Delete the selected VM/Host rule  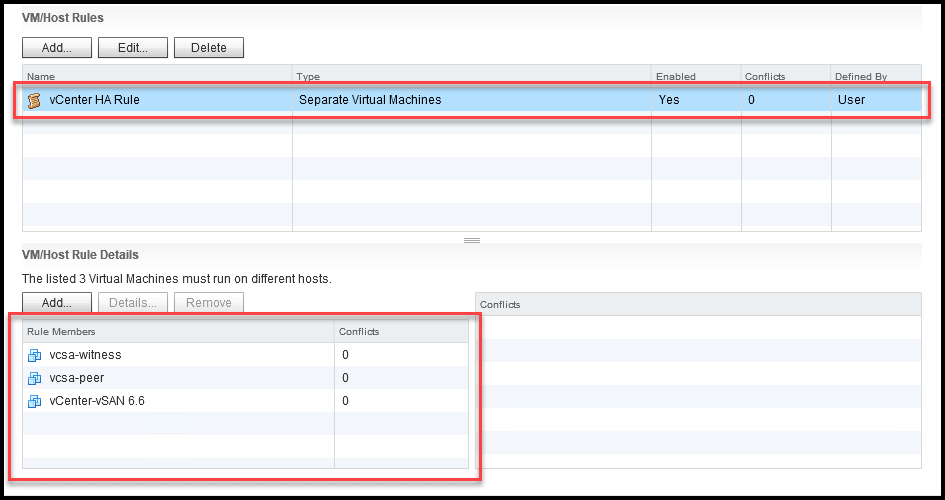(209, 48)
